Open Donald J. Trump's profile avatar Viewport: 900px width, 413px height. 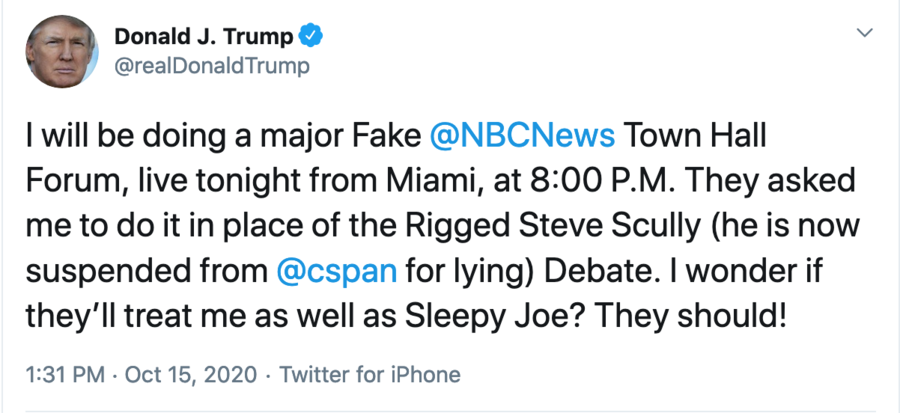[x=62, y=52]
